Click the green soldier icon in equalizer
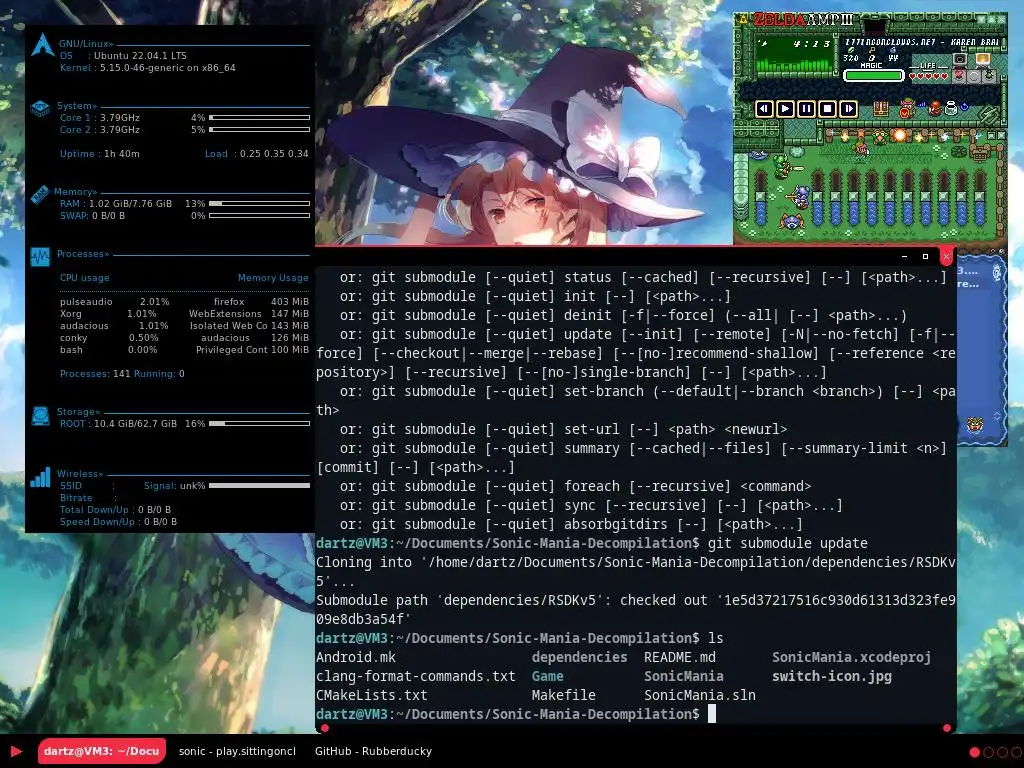 tap(783, 166)
